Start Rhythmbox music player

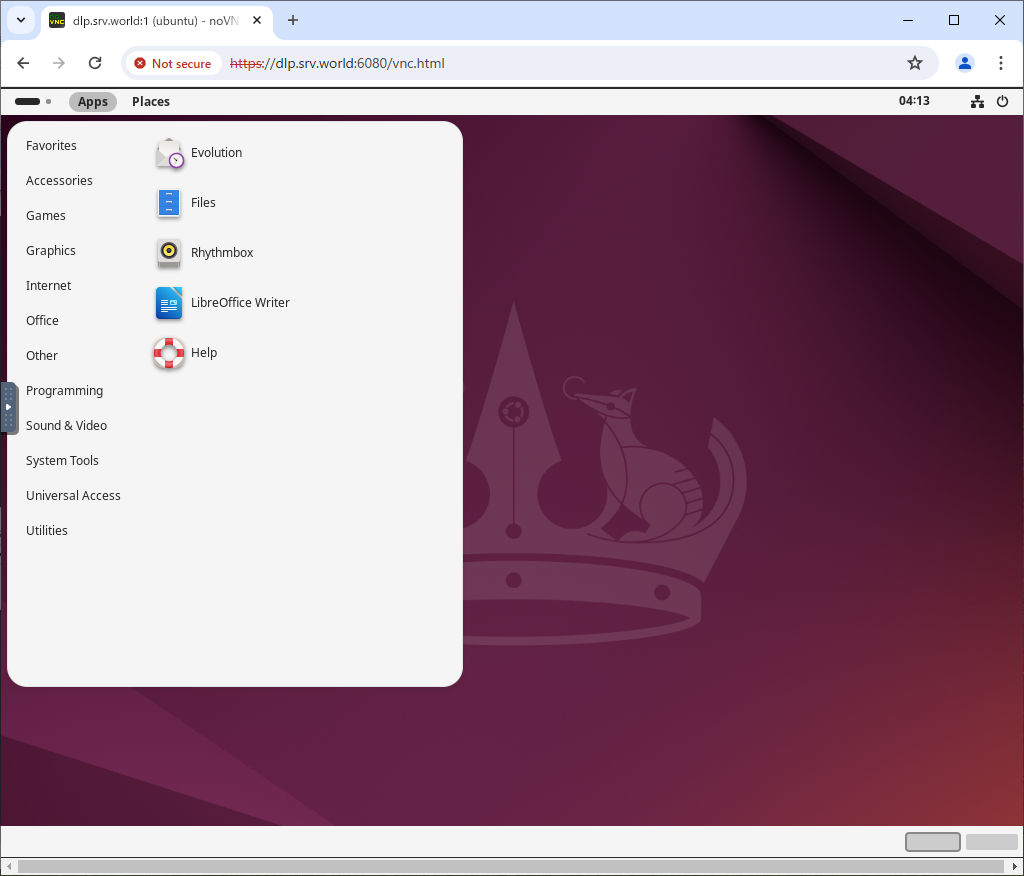click(169, 253)
